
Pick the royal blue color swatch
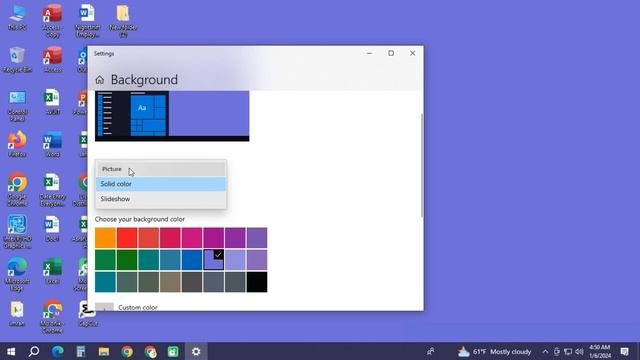pyautogui.click(x=192, y=260)
